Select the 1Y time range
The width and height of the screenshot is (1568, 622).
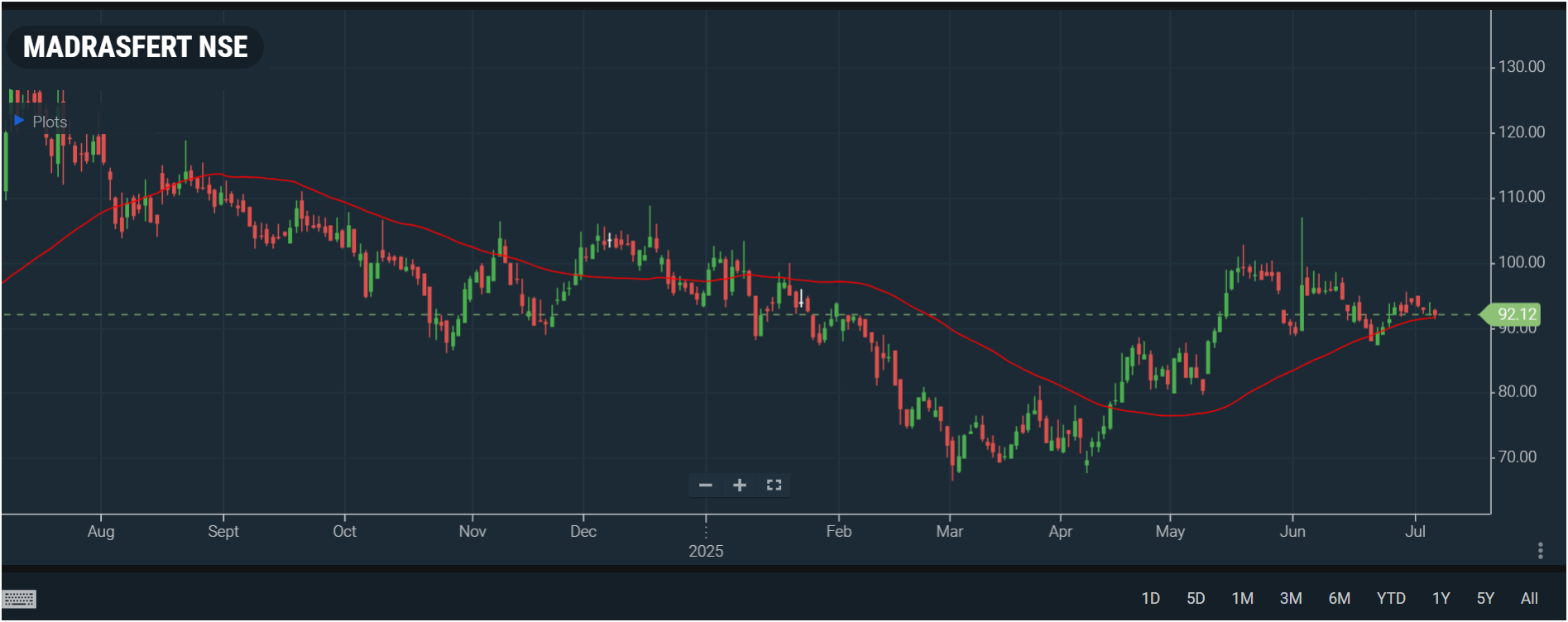(x=1441, y=598)
